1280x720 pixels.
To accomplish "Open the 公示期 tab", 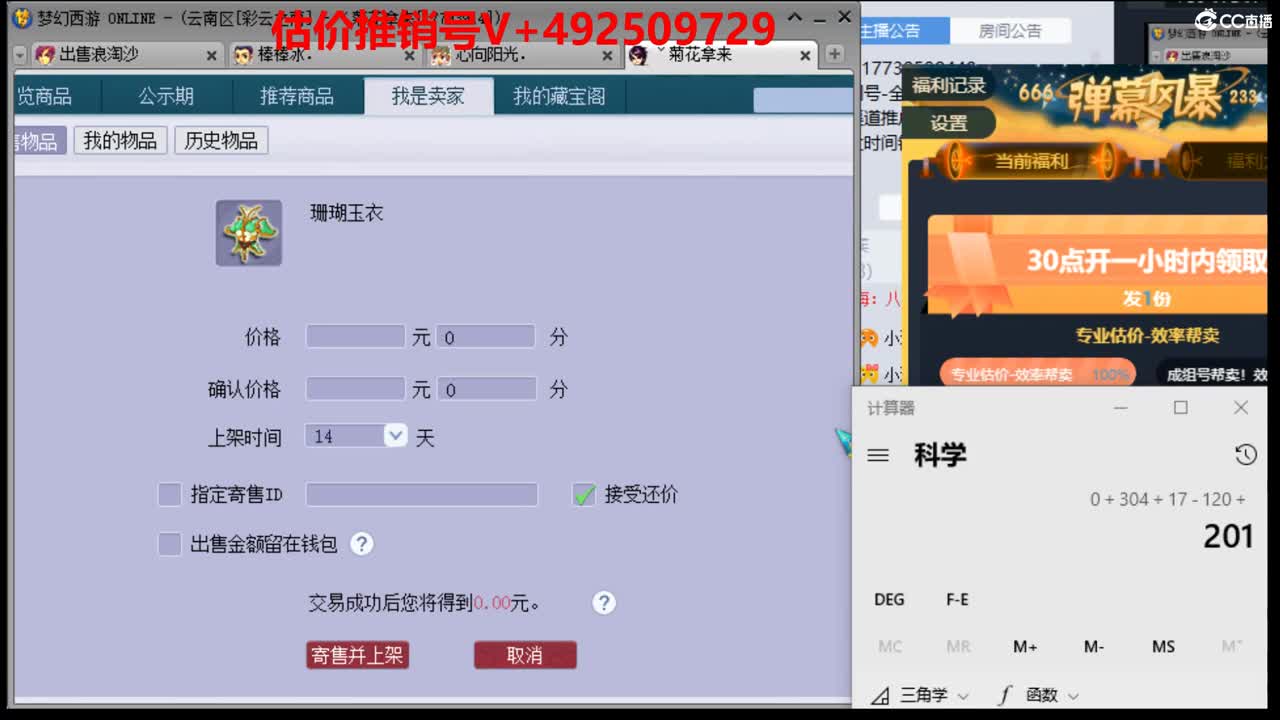I will coord(166,96).
